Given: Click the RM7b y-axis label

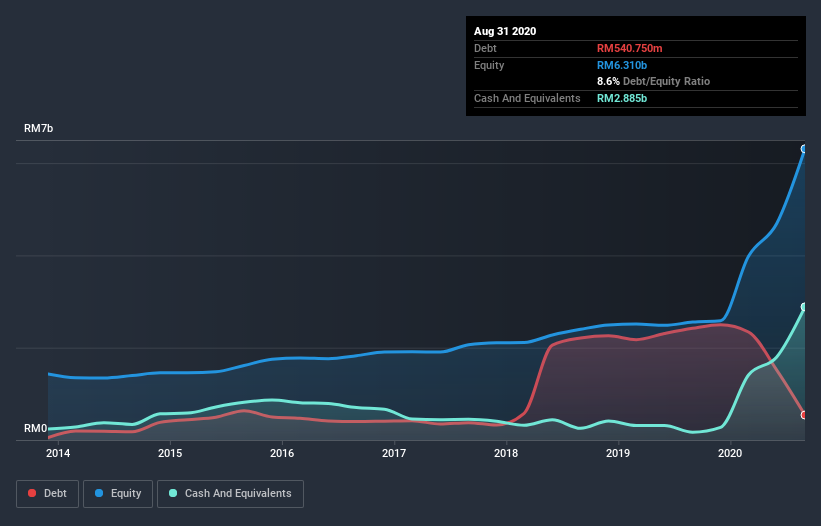Looking at the screenshot, I should (39, 128).
